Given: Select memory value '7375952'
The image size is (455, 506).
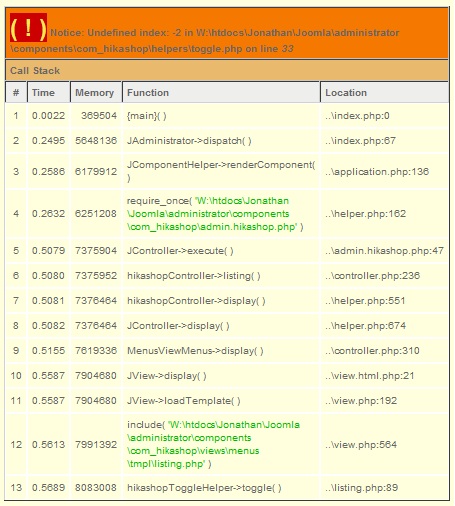Looking at the screenshot, I should point(96,276).
